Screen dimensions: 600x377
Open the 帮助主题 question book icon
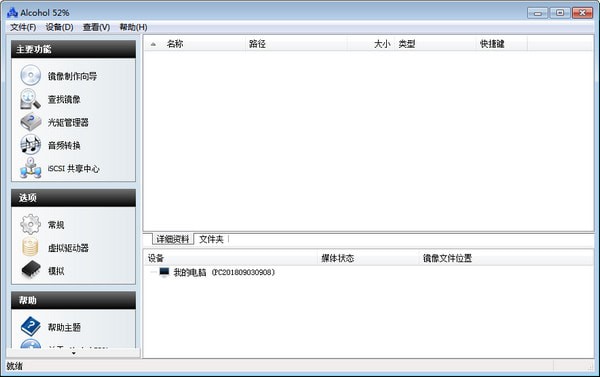[31, 326]
